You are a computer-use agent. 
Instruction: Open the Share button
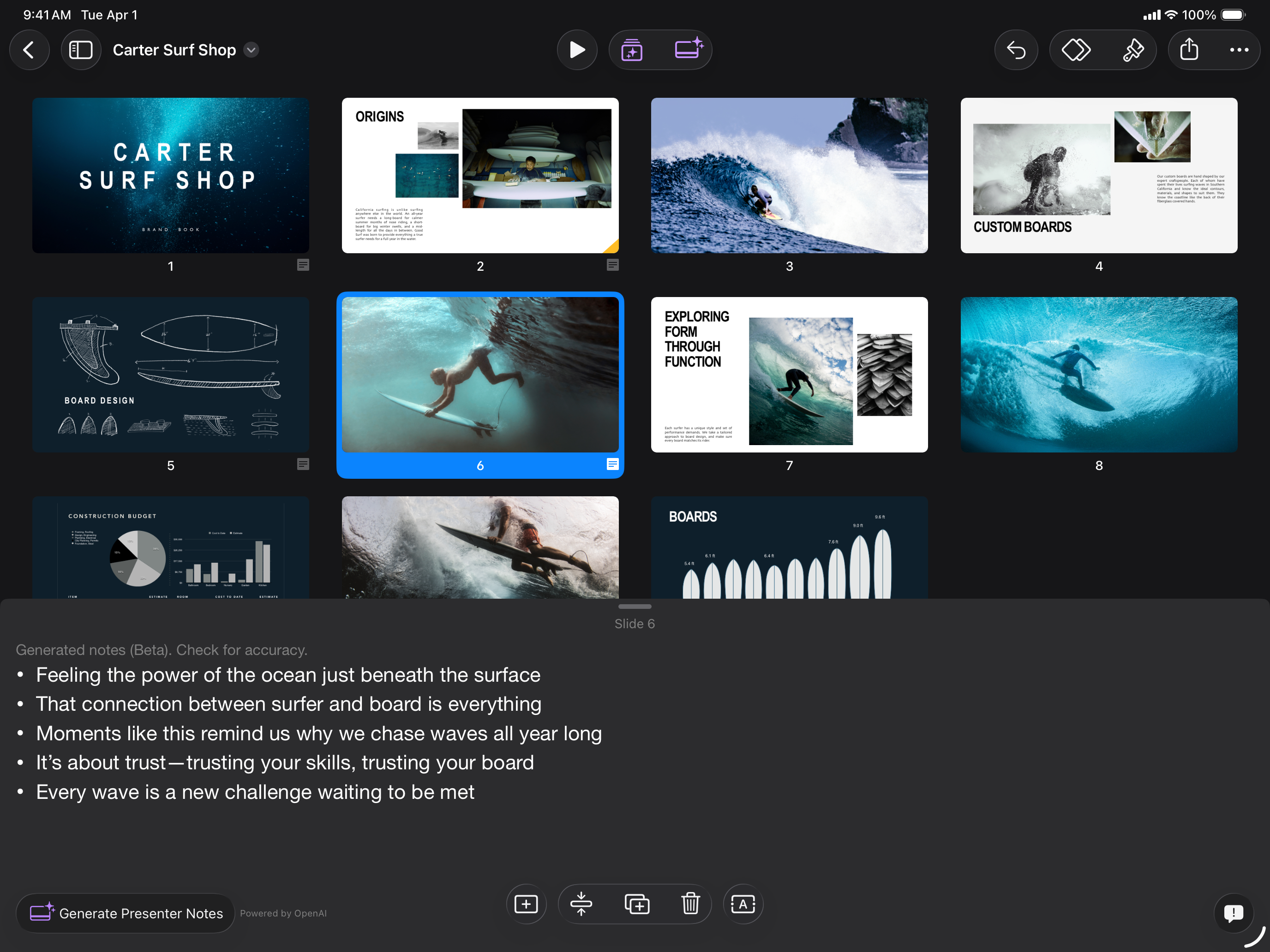pyautogui.click(x=1189, y=49)
